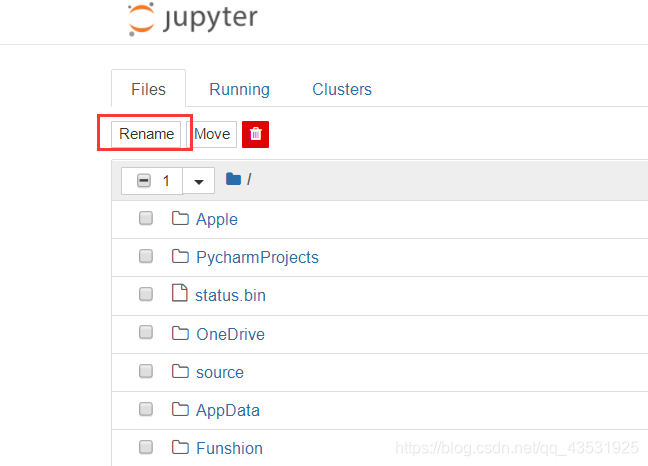
Task: Click the selected count number 1
Action: (x=166, y=181)
